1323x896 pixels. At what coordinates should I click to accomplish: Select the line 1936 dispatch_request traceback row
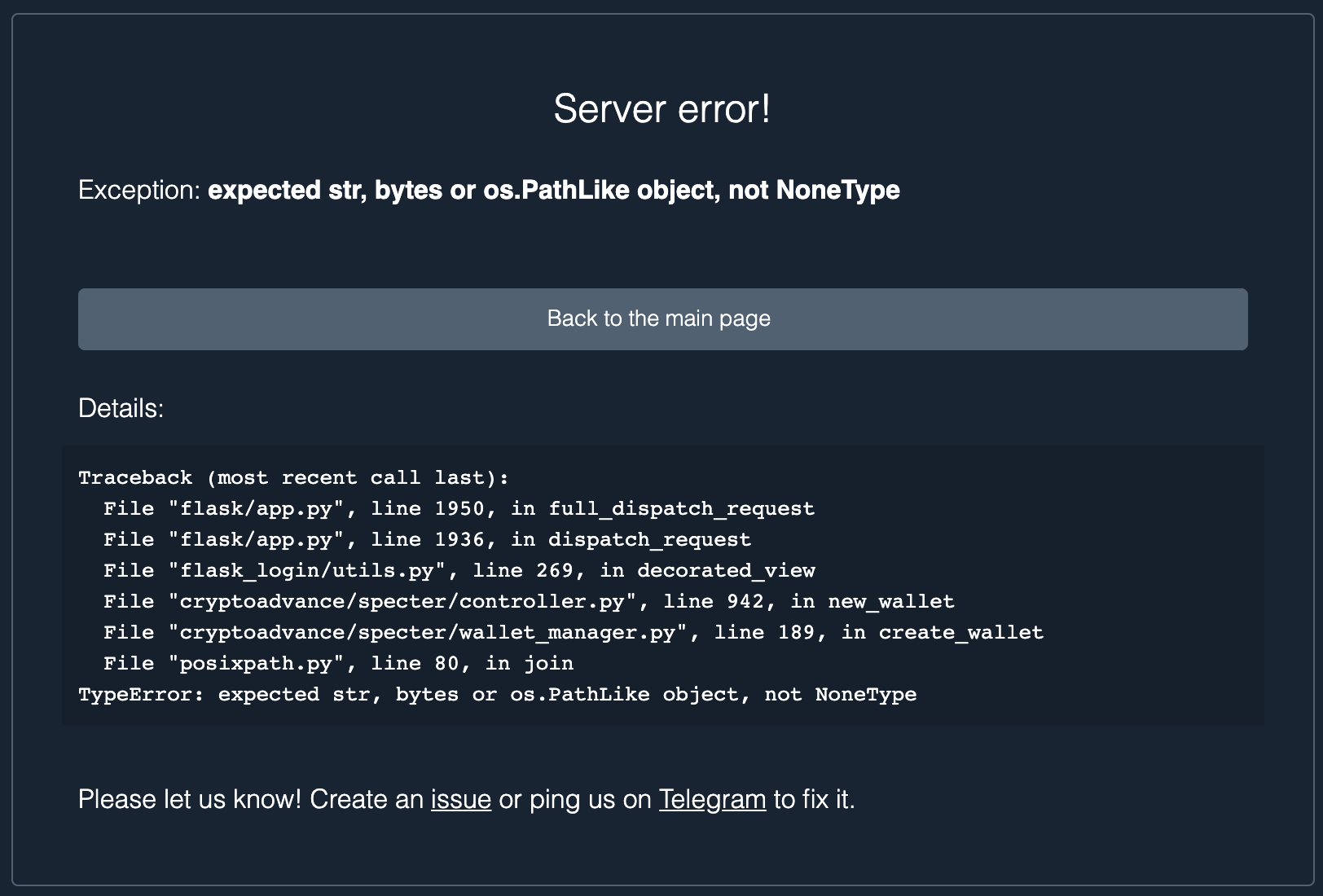coord(427,540)
